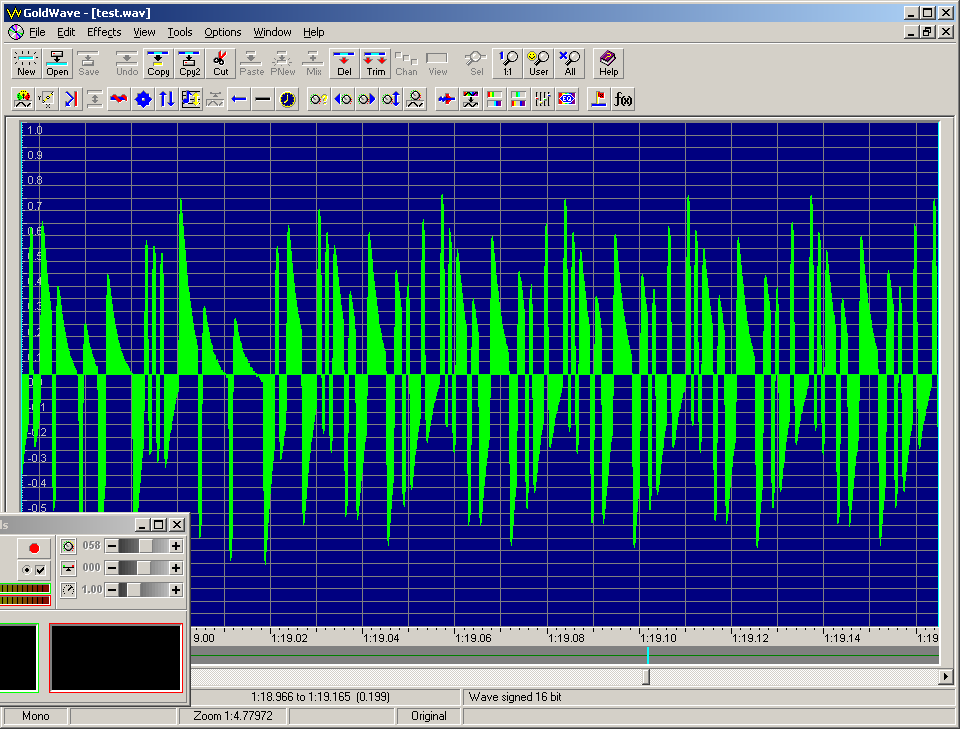Click the horizontal scrollbar right arrow
The height and width of the screenshot is (729, 960).
946,677
